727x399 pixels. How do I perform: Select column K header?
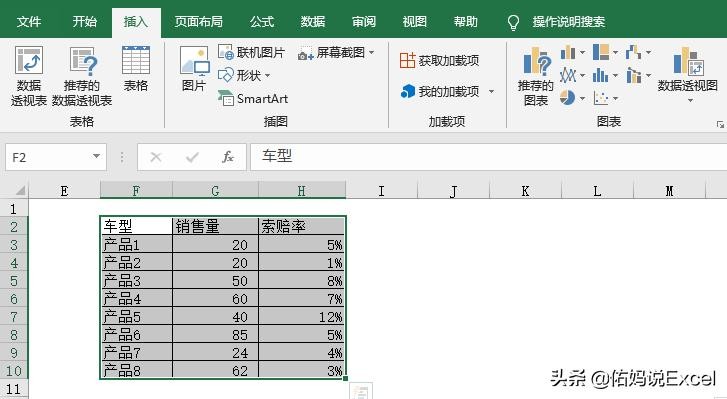click(525, 190)
